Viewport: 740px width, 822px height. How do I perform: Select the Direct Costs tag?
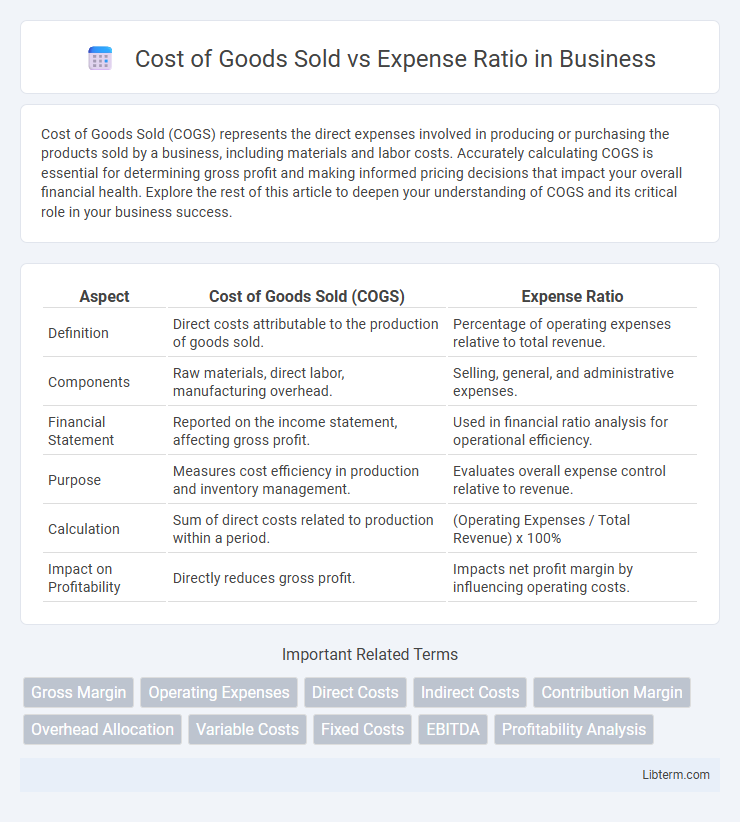point(355,693)
